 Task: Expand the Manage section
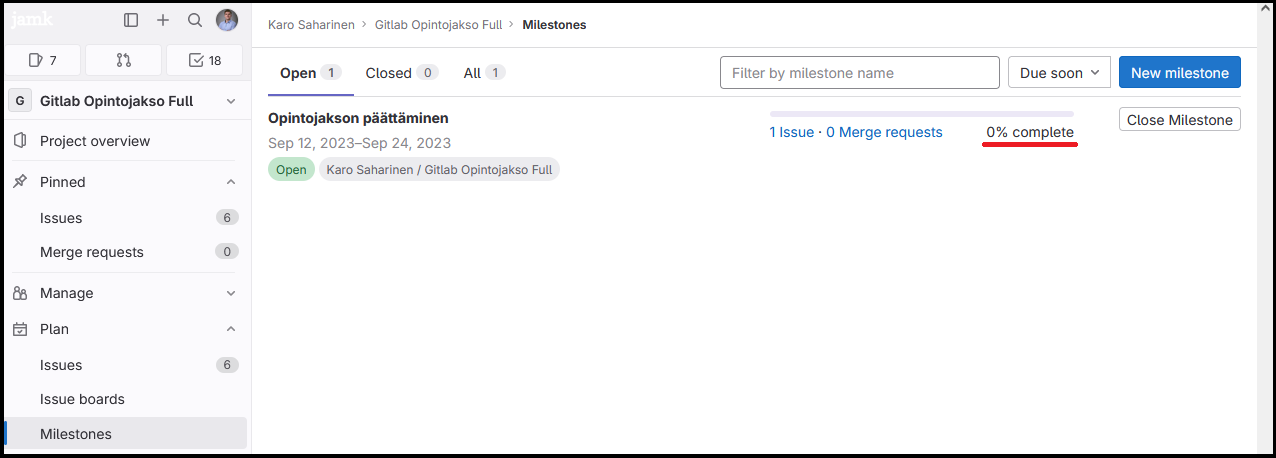coord(231,293)
